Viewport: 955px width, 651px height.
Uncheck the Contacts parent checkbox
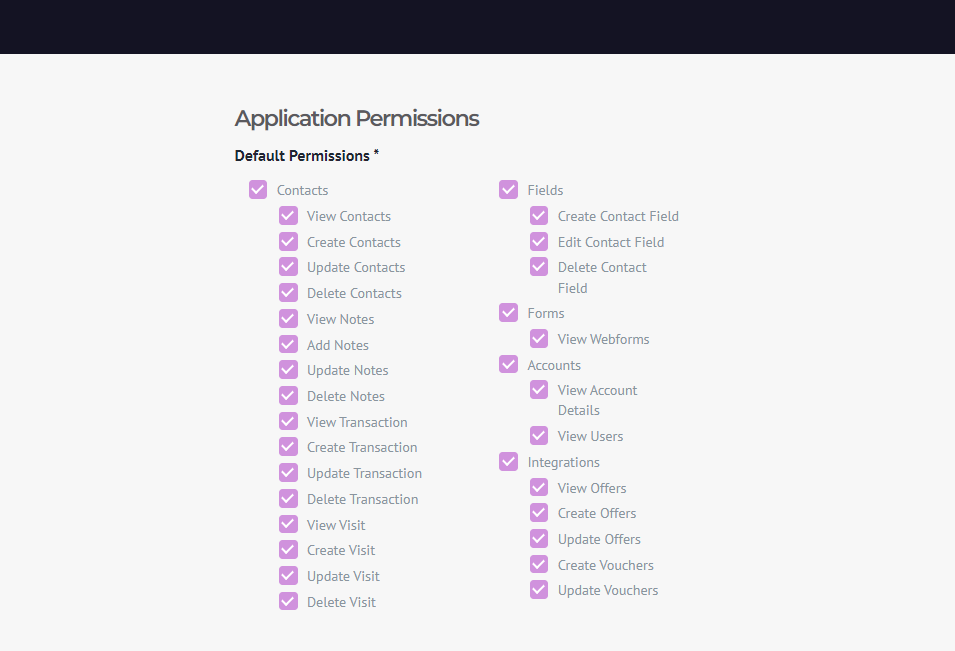point(258,189)
